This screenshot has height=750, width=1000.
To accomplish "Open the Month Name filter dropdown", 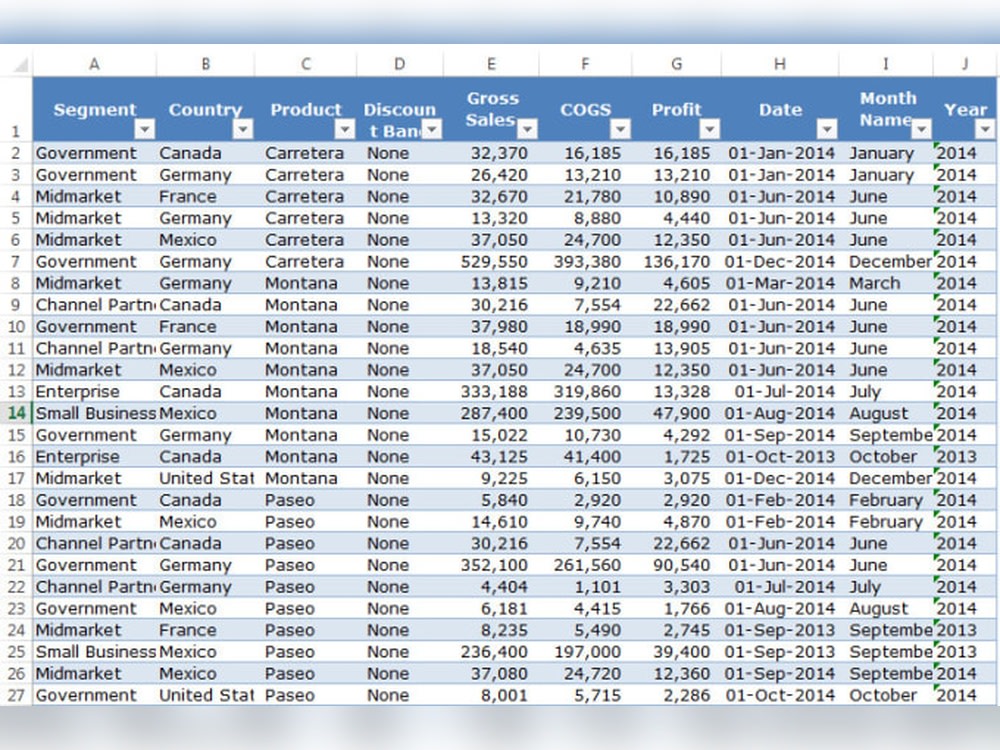I will (x=921, y=129).
